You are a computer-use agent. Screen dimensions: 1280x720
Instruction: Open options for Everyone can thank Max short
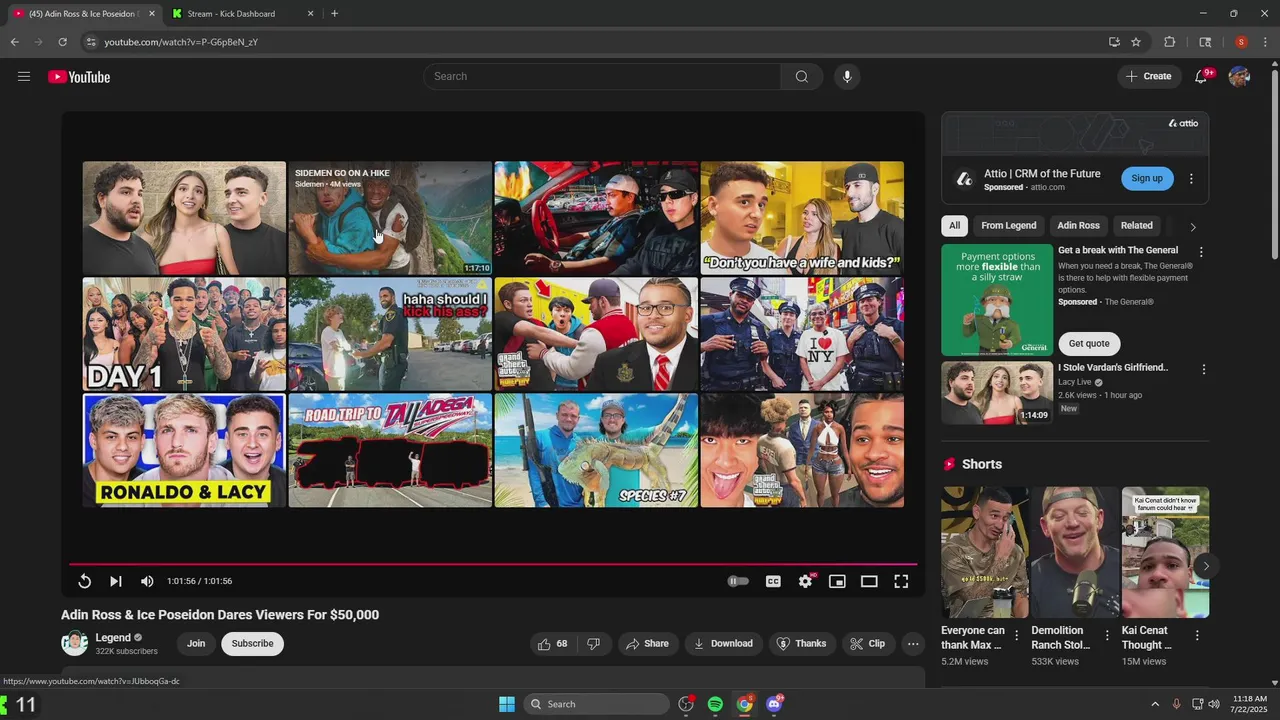pos(1017,636)
